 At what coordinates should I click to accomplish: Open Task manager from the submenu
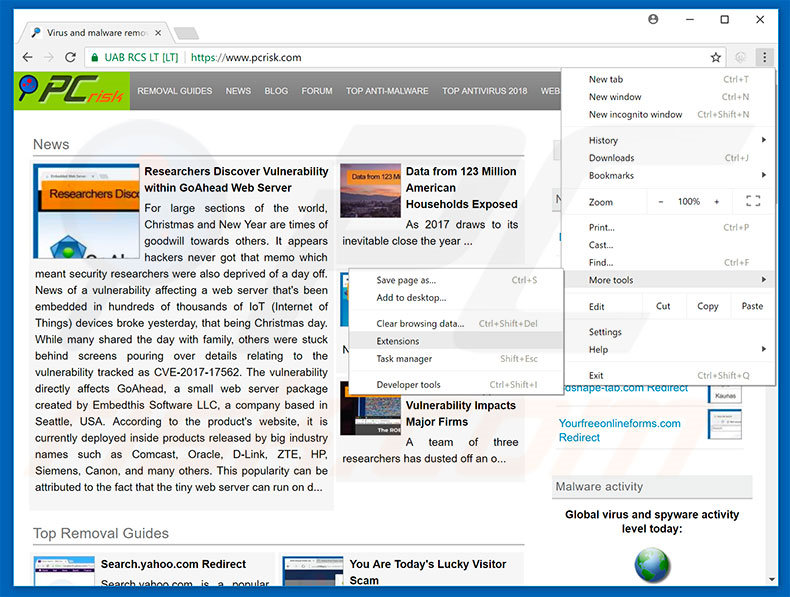[404, 359]
